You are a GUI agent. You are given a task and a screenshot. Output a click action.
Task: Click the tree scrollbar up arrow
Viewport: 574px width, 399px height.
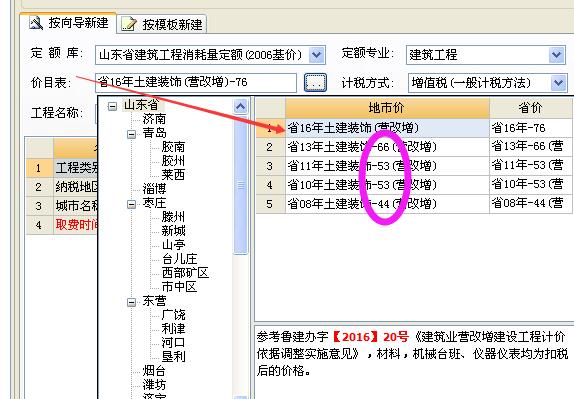[240, 107]
